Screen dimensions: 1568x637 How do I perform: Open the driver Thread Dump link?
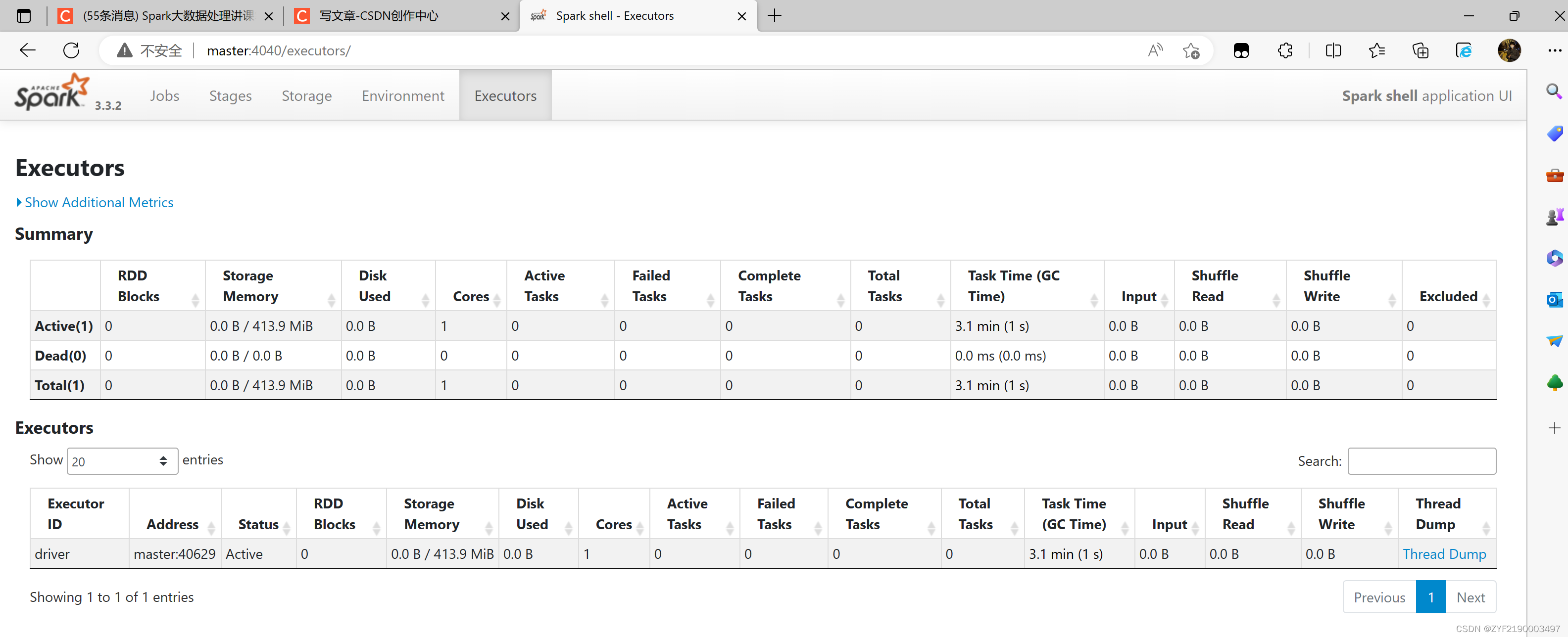point(1444,554)
